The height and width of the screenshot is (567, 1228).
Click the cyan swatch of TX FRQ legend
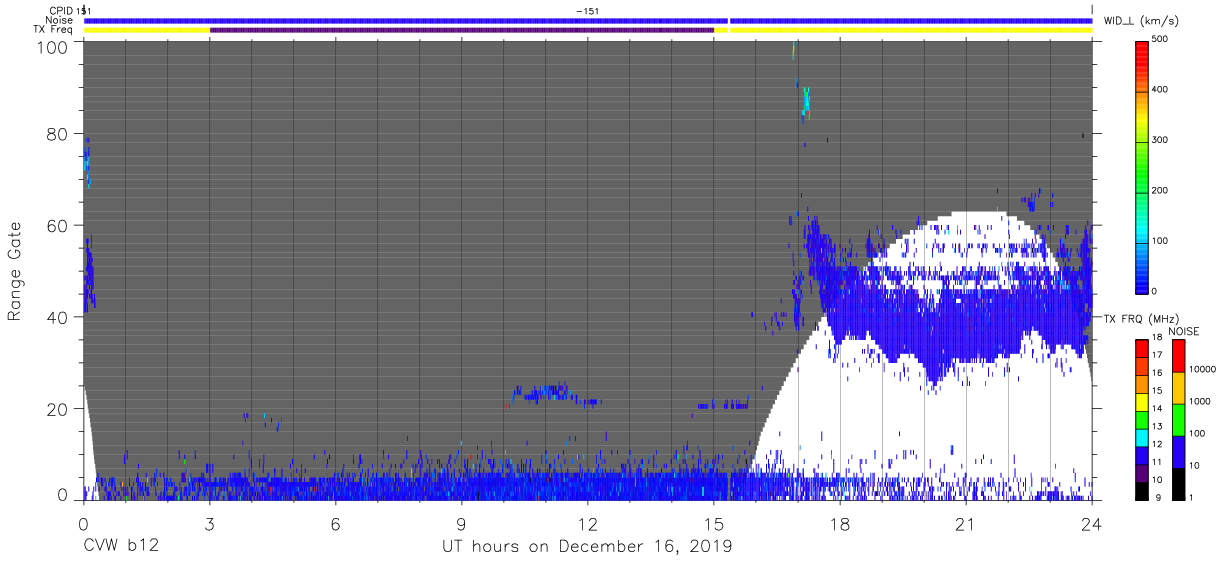point(1142,437)
